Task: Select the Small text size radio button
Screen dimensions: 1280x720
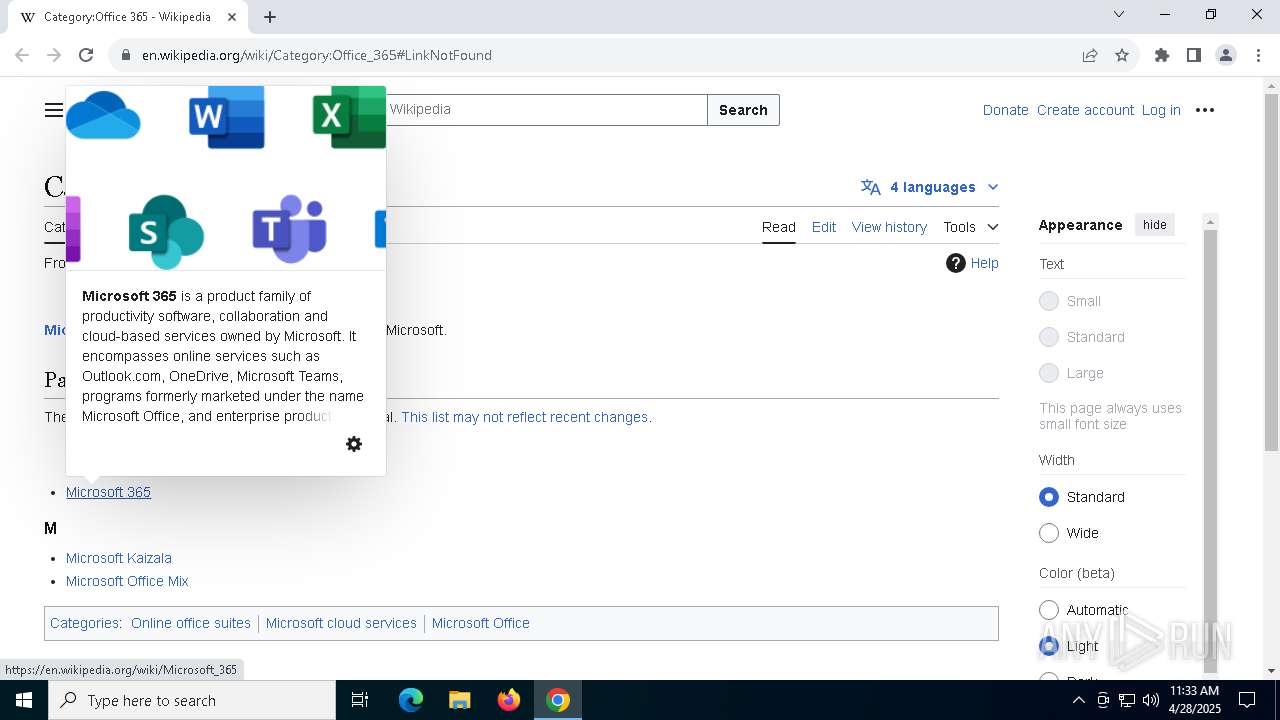Action: coord(1049,301)
